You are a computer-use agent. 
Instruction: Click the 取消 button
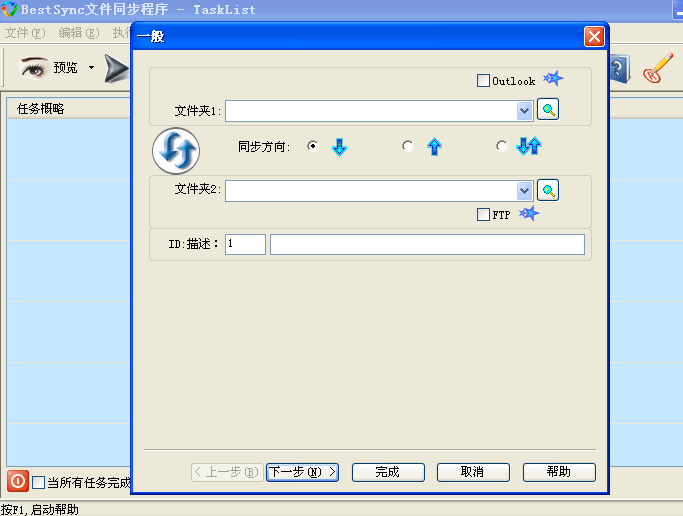pos(473,472)
